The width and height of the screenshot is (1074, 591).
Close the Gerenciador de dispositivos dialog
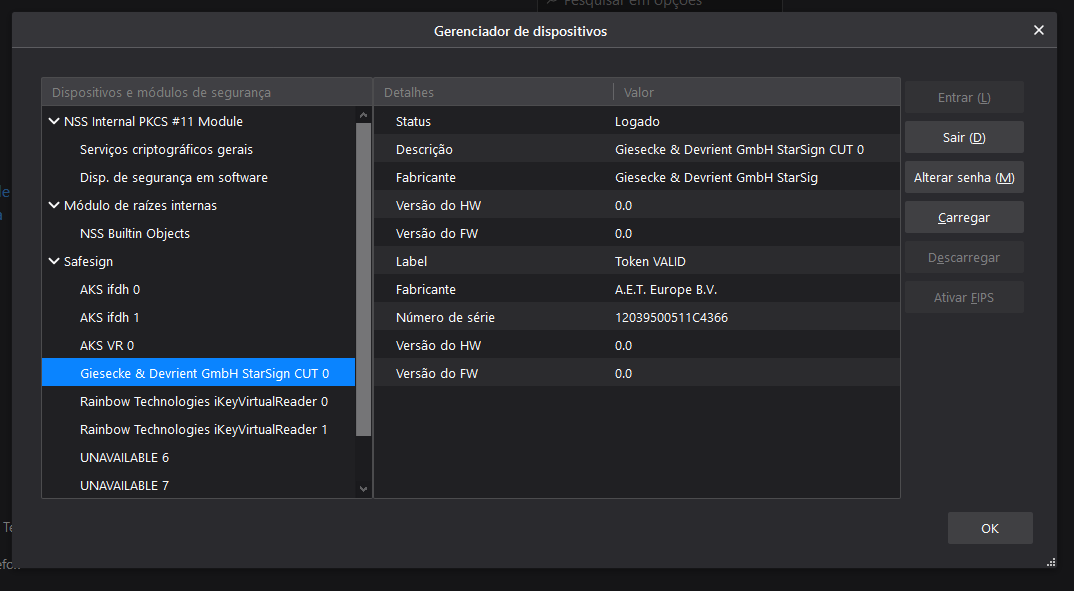click(x=1038, y=30)
